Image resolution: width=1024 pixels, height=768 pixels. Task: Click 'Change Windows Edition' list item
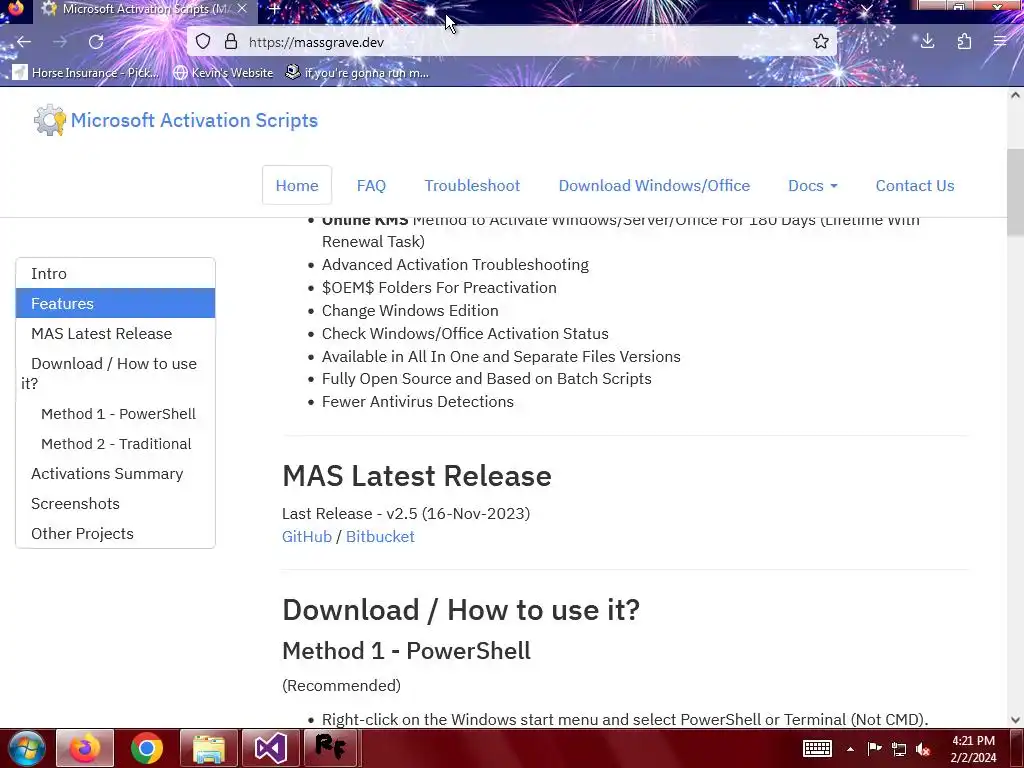tap(410, 311)
